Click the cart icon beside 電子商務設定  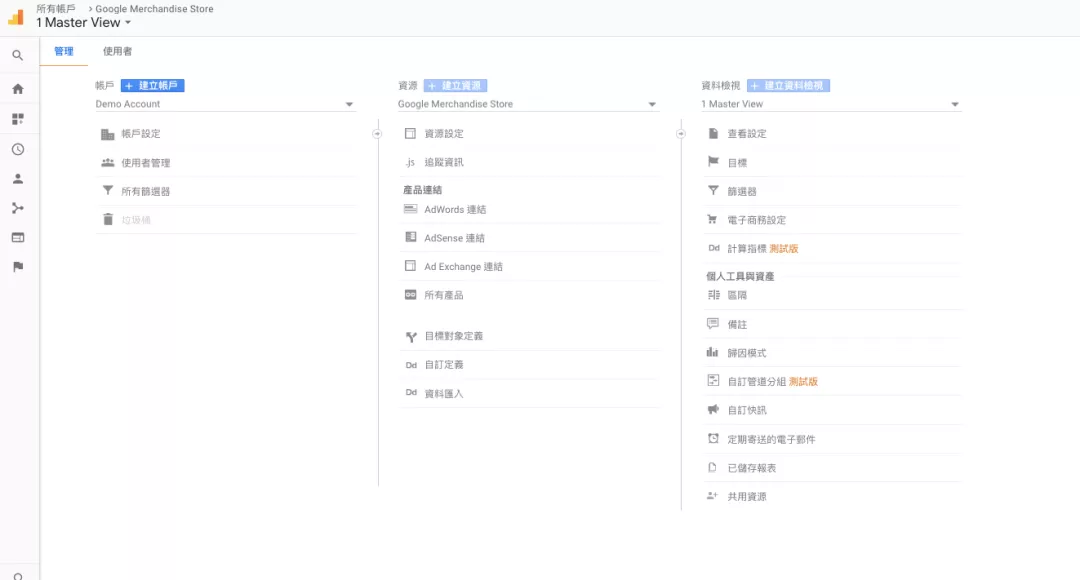(713, 220)
